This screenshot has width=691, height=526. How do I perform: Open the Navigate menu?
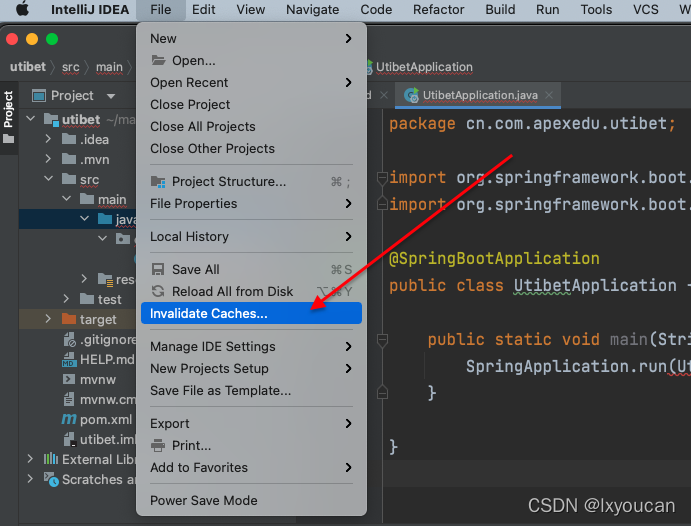point(312,9)
